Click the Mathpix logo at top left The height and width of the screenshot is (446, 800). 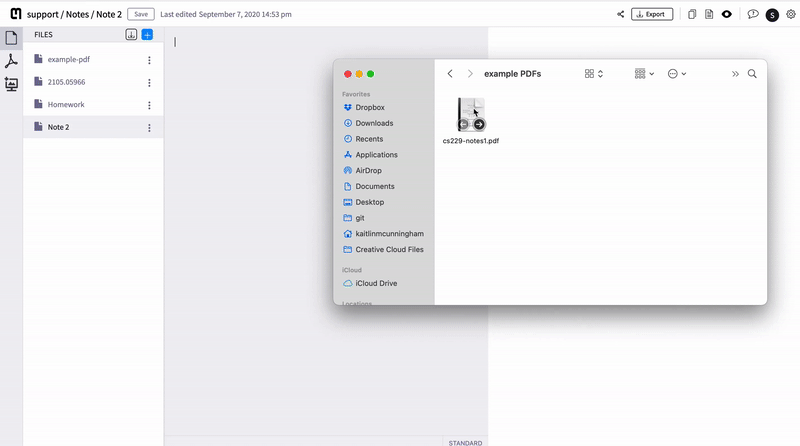click(16, 14)
